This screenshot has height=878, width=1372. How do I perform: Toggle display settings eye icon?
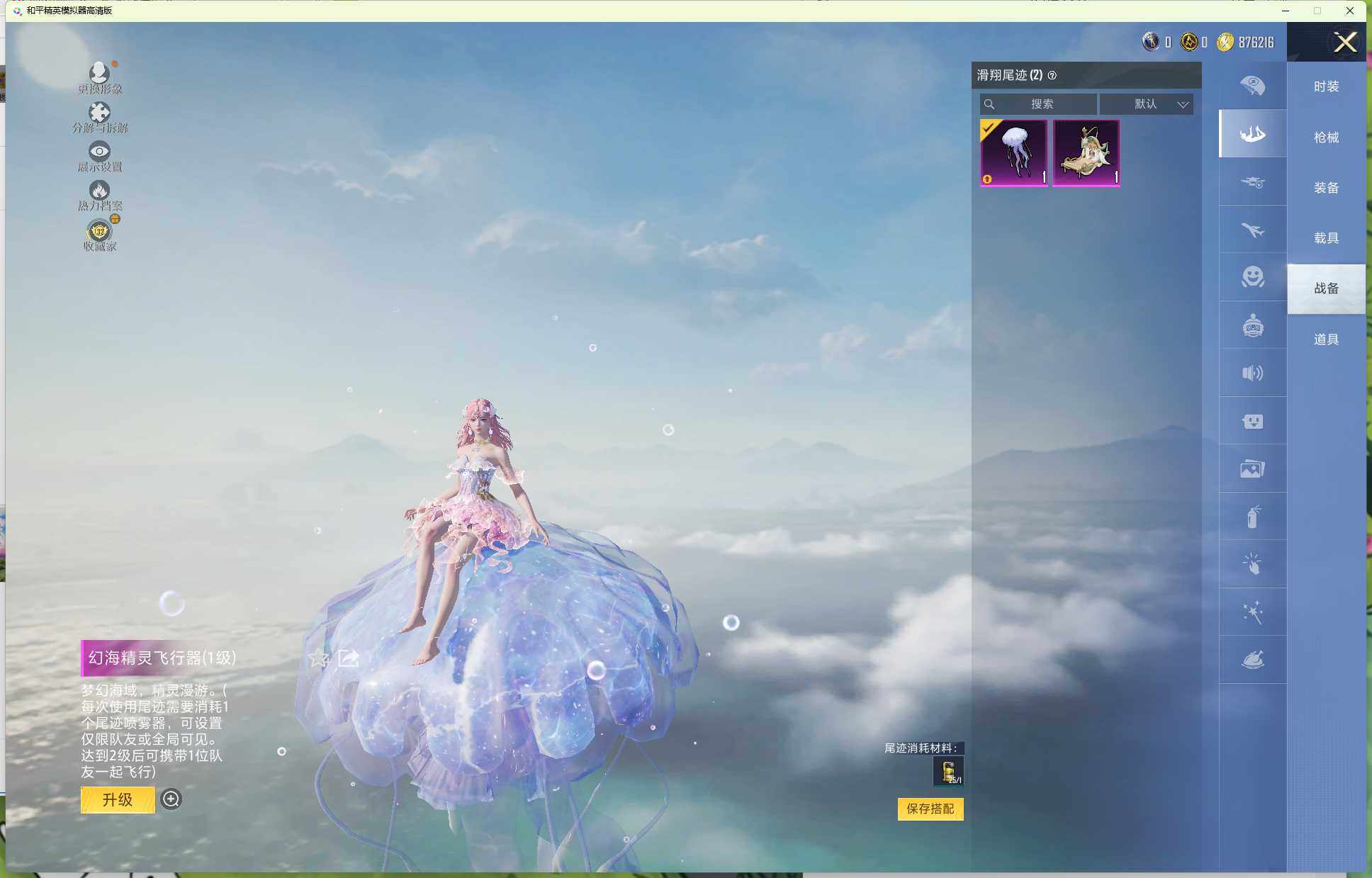(x=99, y=151)
